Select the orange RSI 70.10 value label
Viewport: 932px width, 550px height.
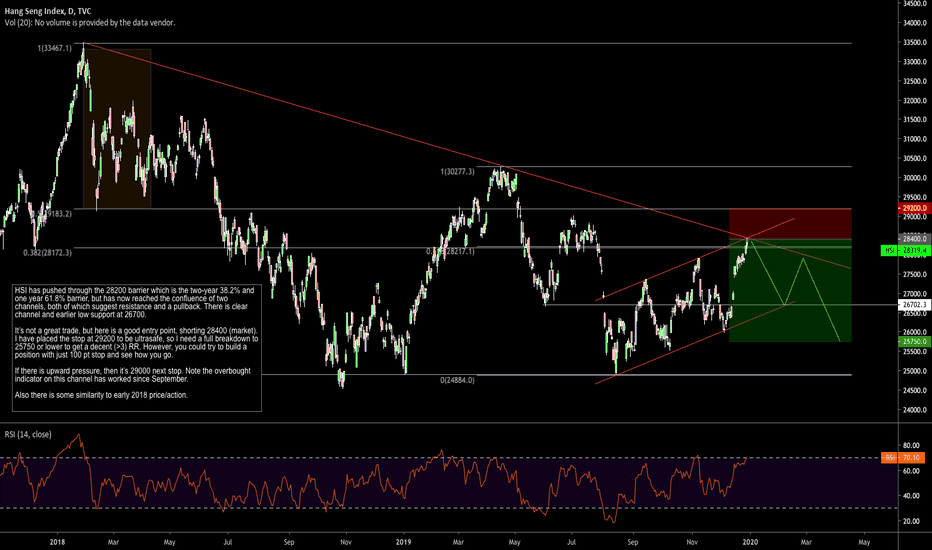(x=903, y=458)
